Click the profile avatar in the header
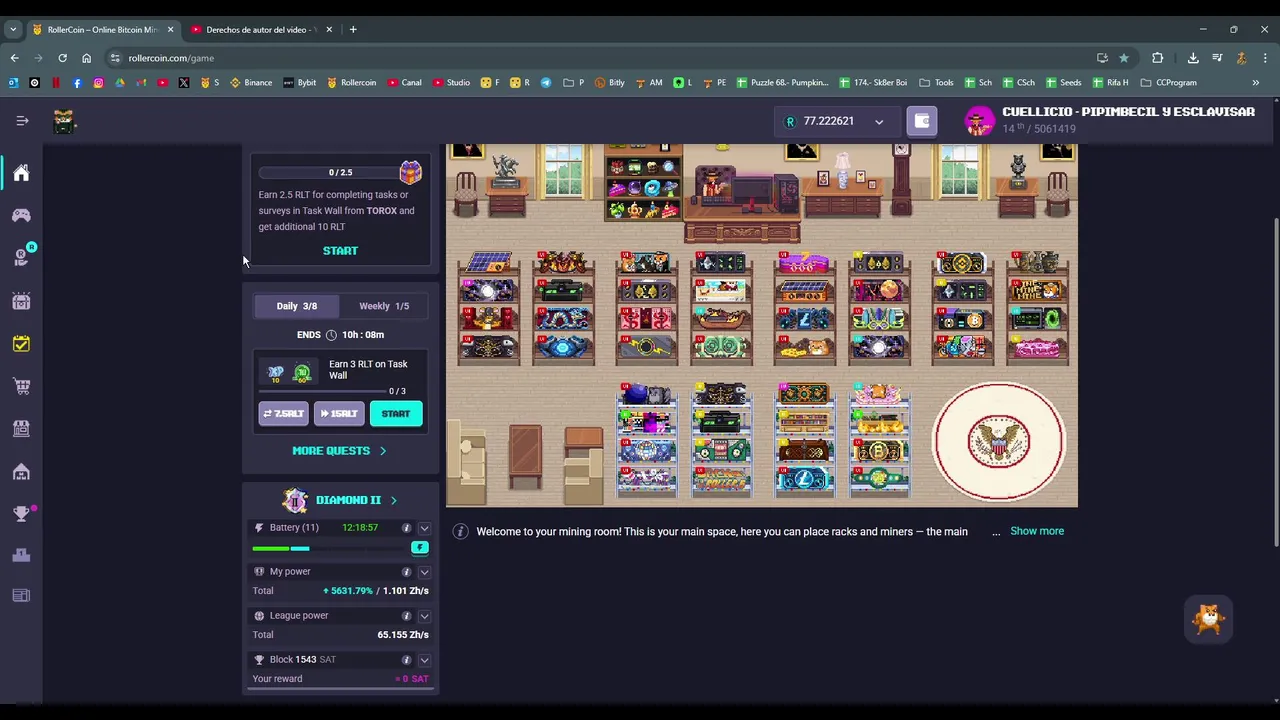Screen dimensions: 1280x720 979,121
